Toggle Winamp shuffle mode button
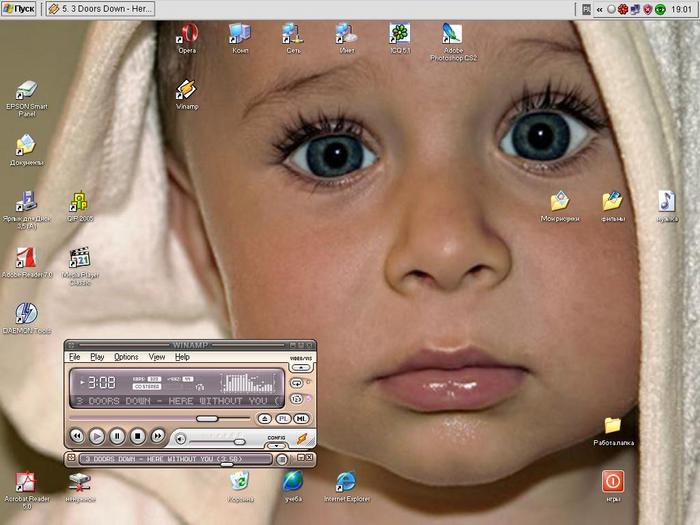This screenshot has height=525, width=700. pyautogui.click(x=296, y=399)
